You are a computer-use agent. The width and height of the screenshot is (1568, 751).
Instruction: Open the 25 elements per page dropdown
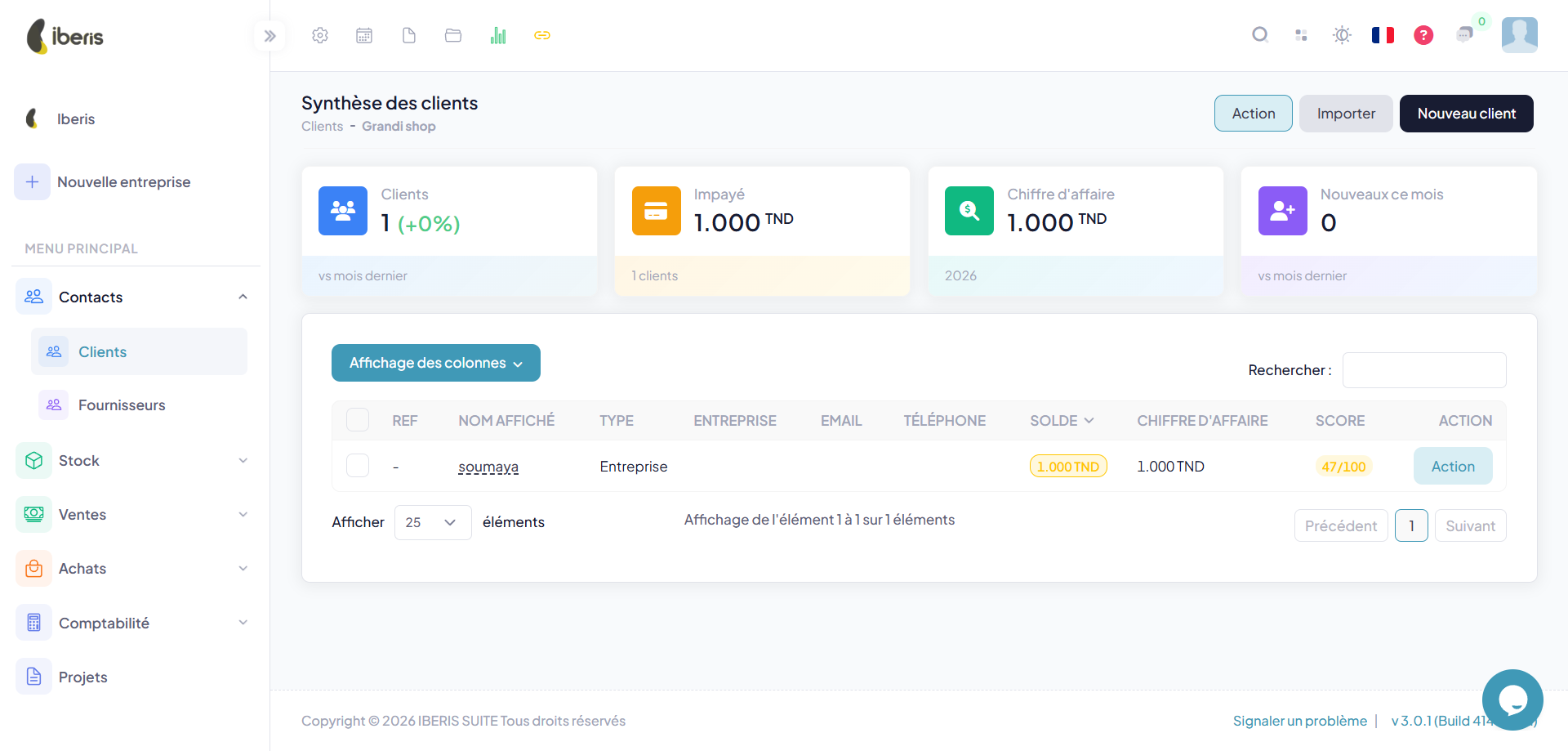coord(433,522)
